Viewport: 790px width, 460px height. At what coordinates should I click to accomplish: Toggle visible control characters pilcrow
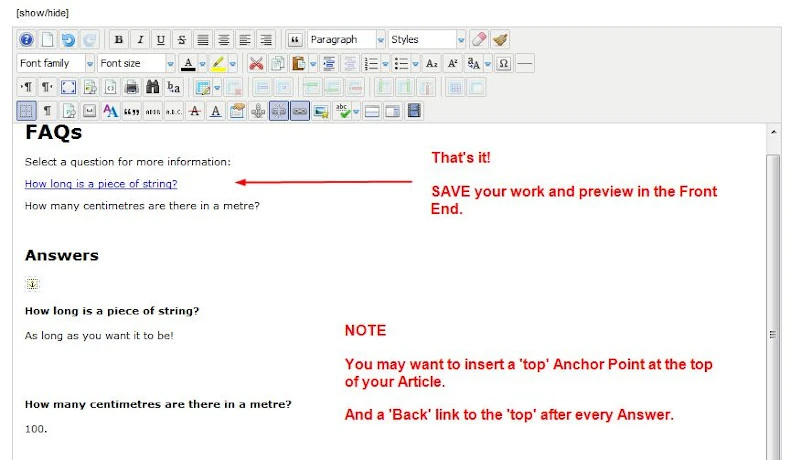(47, 111)
